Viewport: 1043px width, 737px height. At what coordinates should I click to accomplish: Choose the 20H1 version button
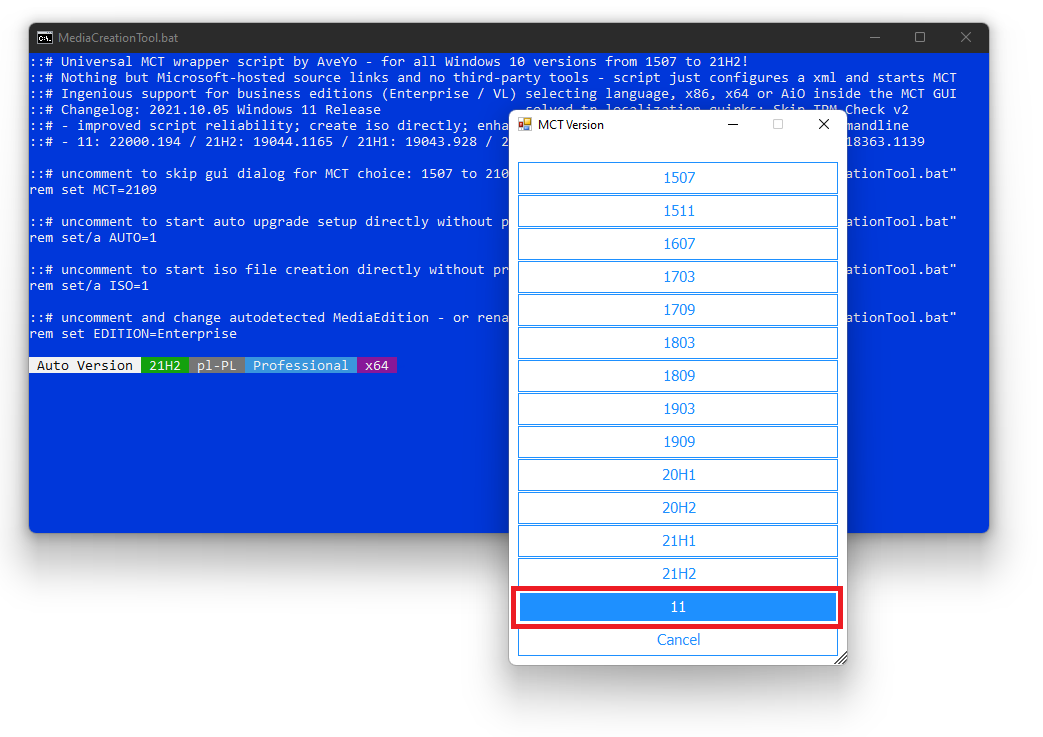pyautogui.click(x=678, y=475)
